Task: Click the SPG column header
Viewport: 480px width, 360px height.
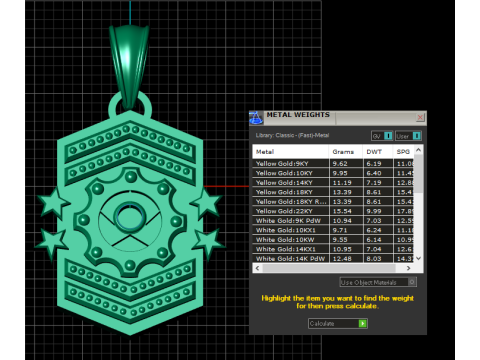Action: point(403,152)
